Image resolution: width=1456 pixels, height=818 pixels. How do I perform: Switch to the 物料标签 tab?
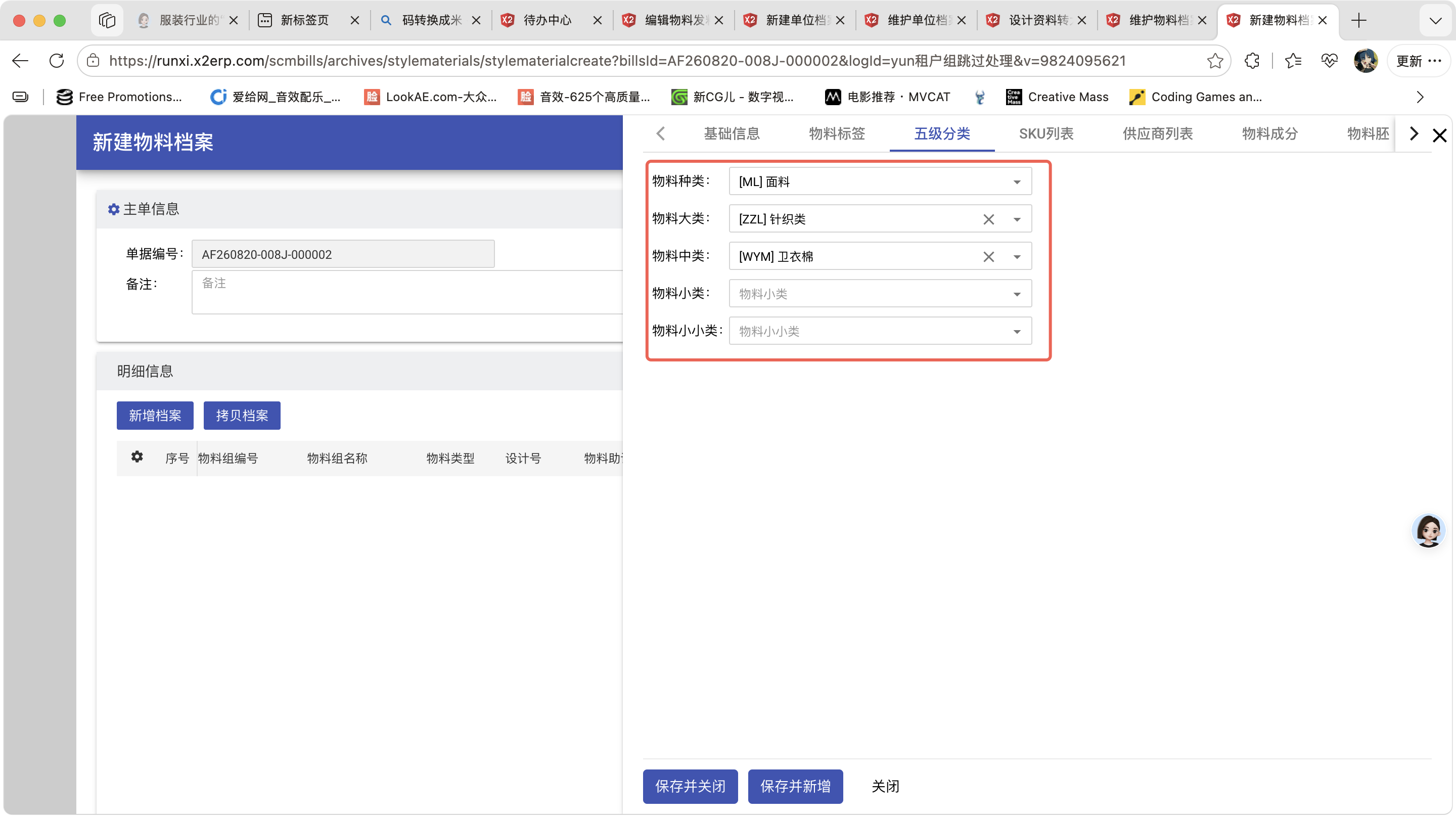click(x=837, y=133)
